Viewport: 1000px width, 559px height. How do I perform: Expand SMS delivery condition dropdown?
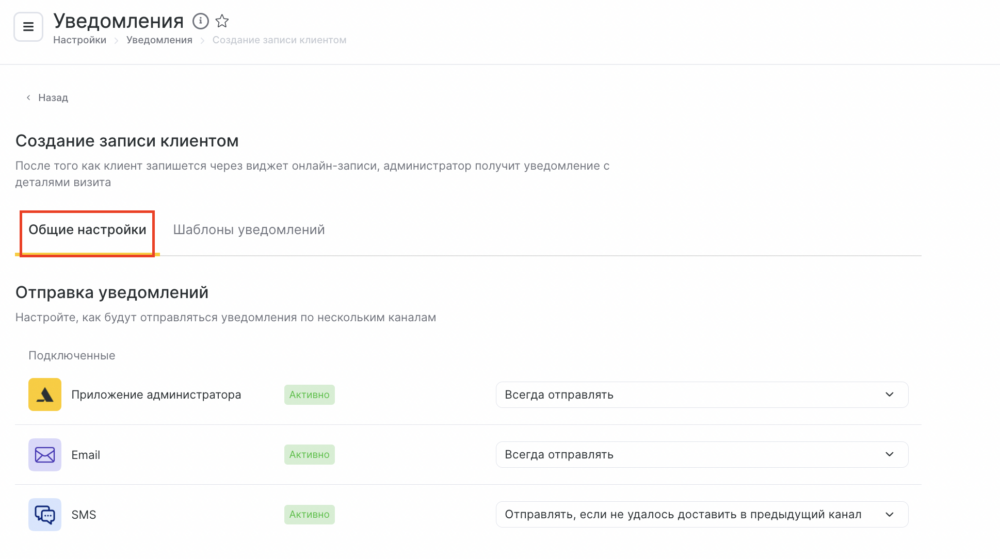pyautogui.click(x=702, y=514)
